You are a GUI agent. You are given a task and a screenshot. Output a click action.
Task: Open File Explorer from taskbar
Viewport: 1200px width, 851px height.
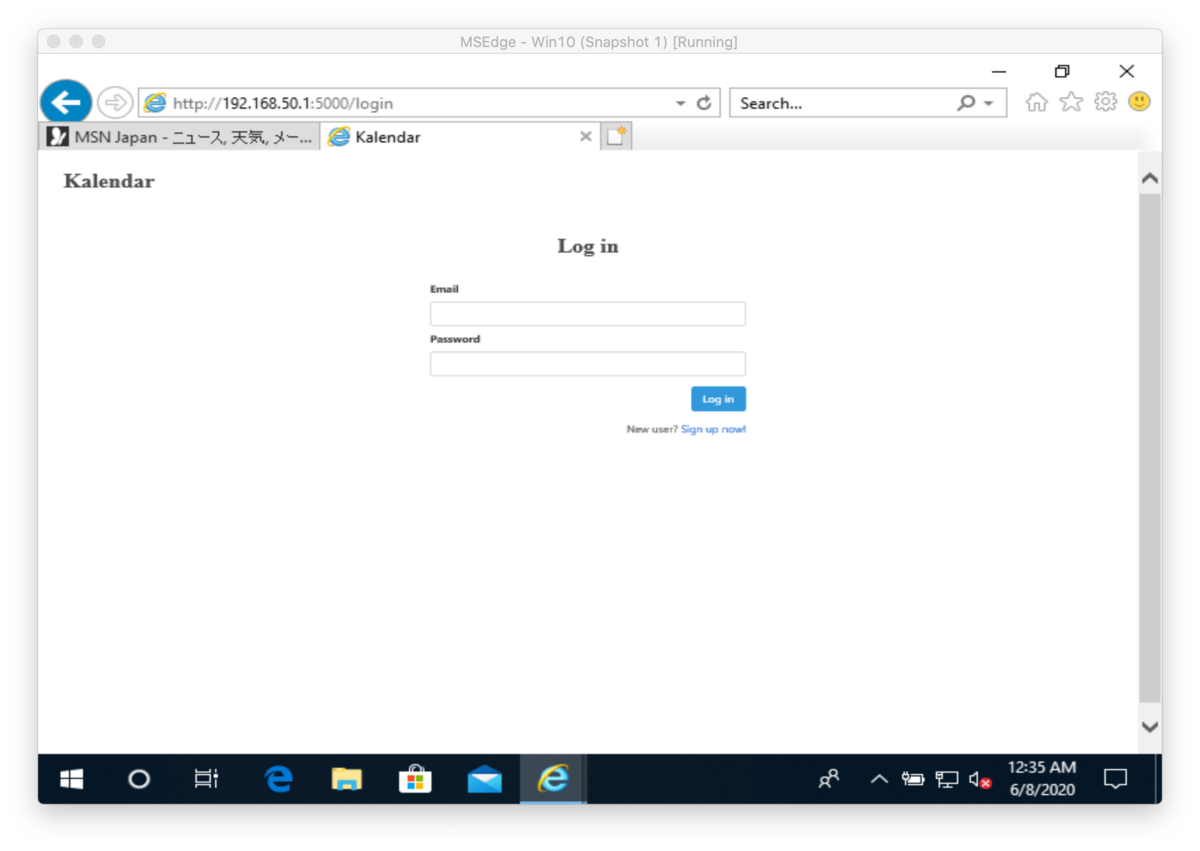[347, 779]
